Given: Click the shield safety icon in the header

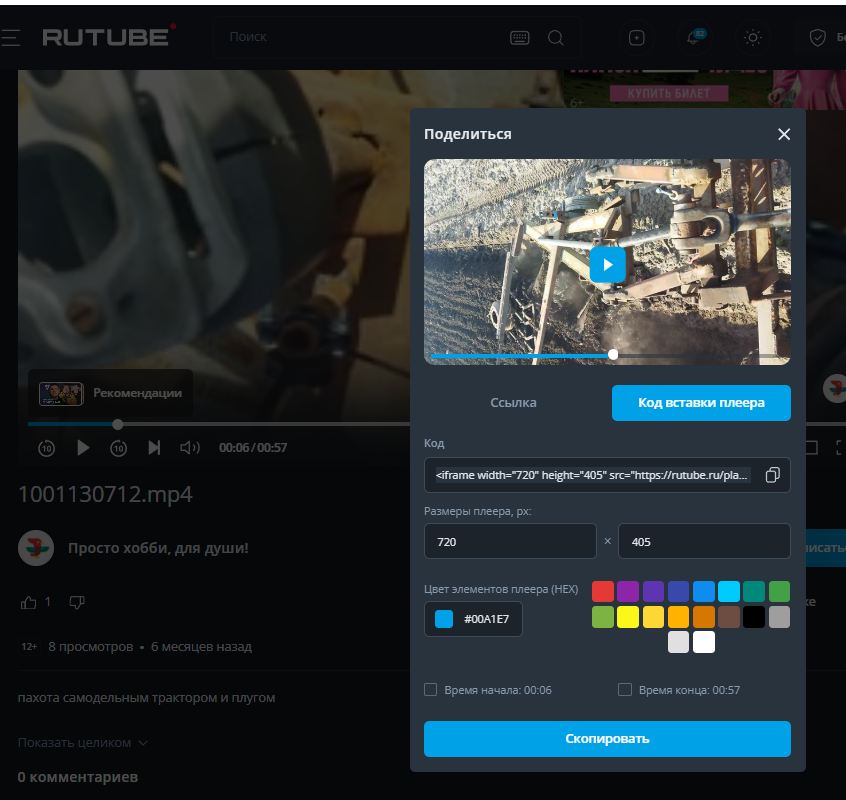Looking at the screenshot, I should [817, 38].
